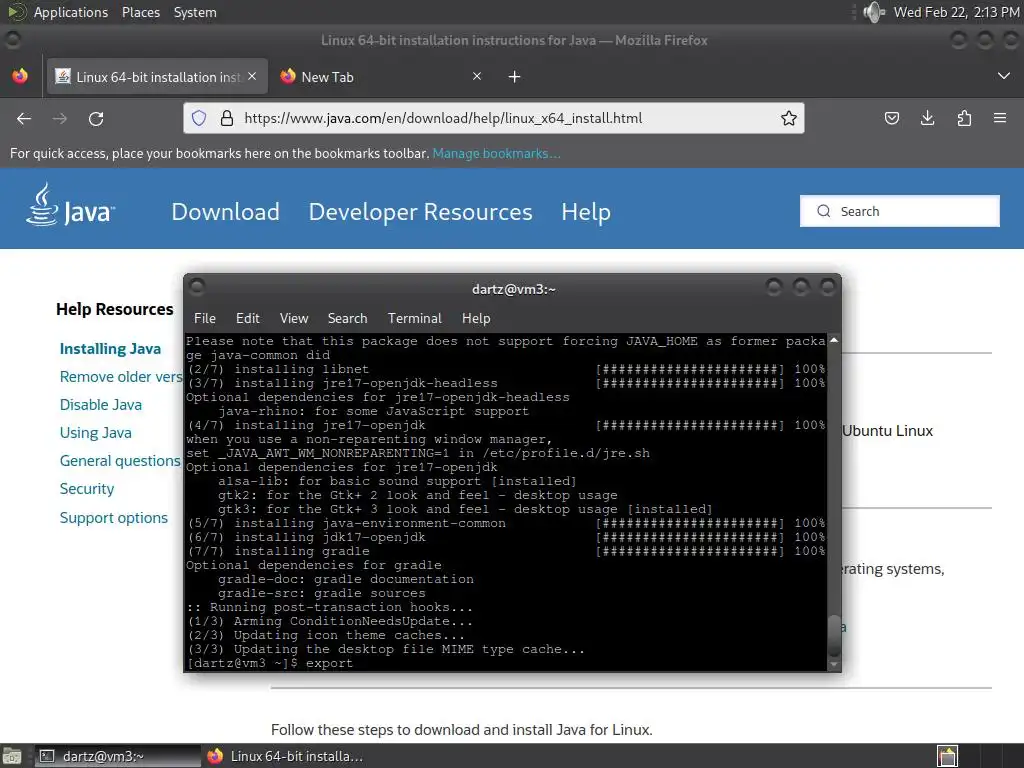Open the terminal Help menu
Viewport: 1024px width, 768px height.
[476, 318]
